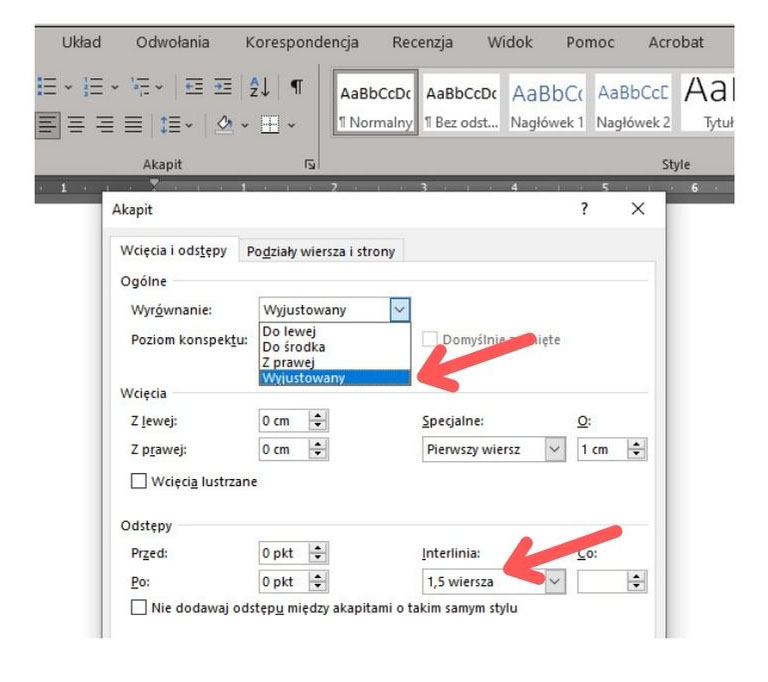This screenshot has width=768, height=682.
Task: Open the Recenzja ribbon tab
Action: [422, 42]
